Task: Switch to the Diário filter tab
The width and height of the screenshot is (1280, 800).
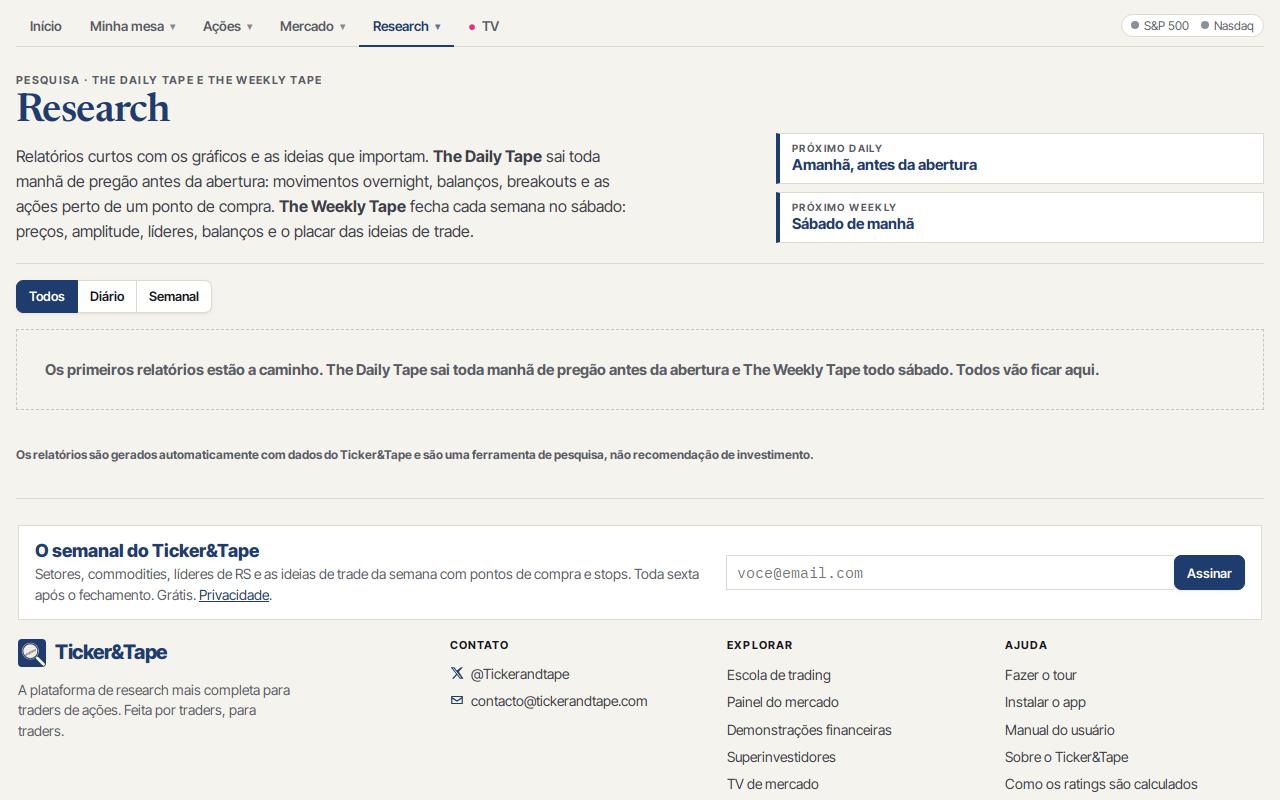Action: 107,296
